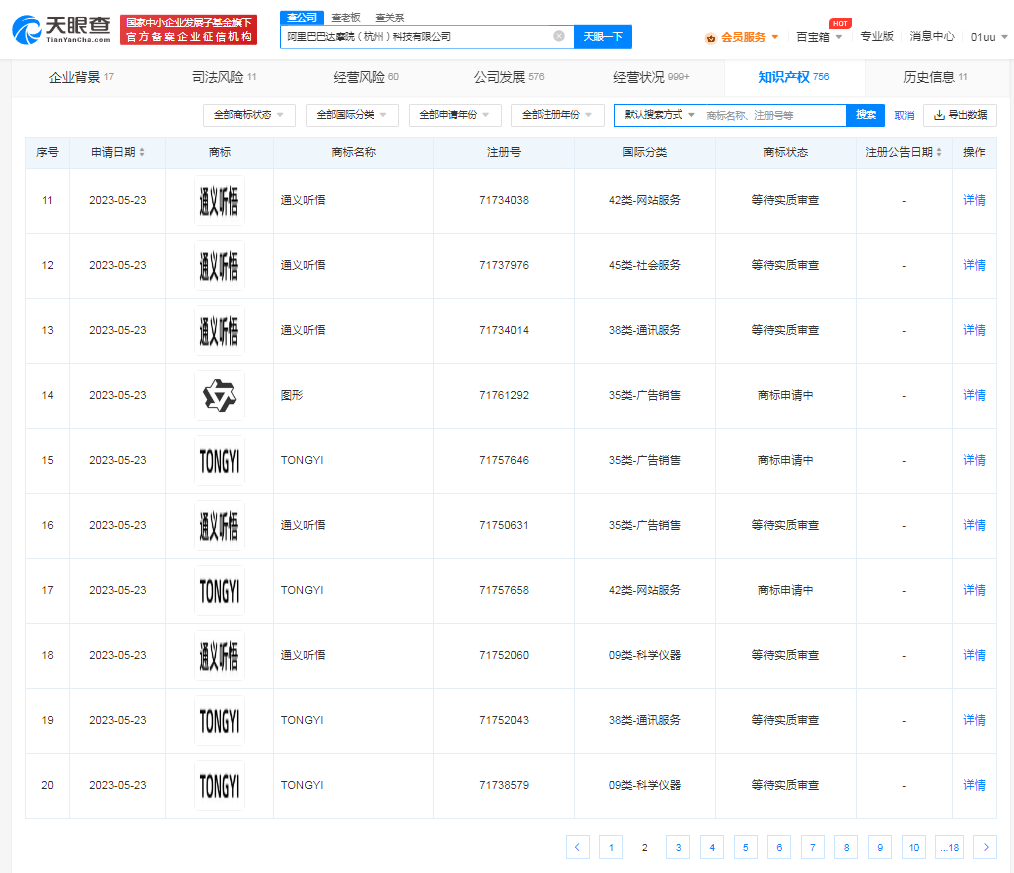Click the Tianyancha logo
The width and height of the screenshot is (1014, 873).
[61, 31]
